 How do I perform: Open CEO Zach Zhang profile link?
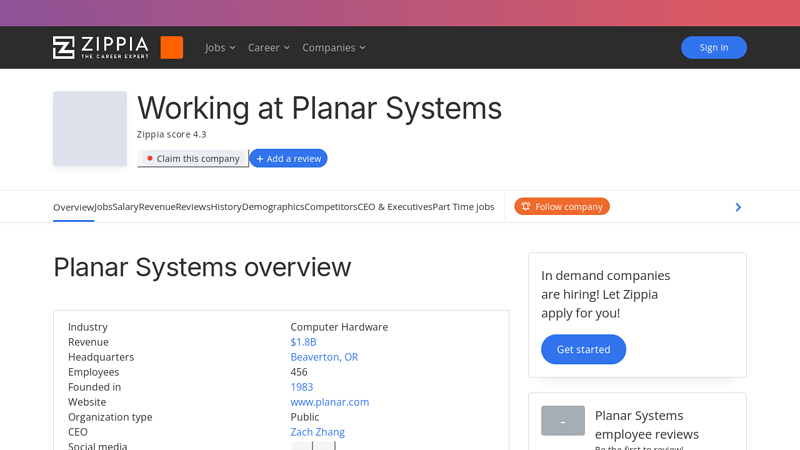(x=317, y=432)
